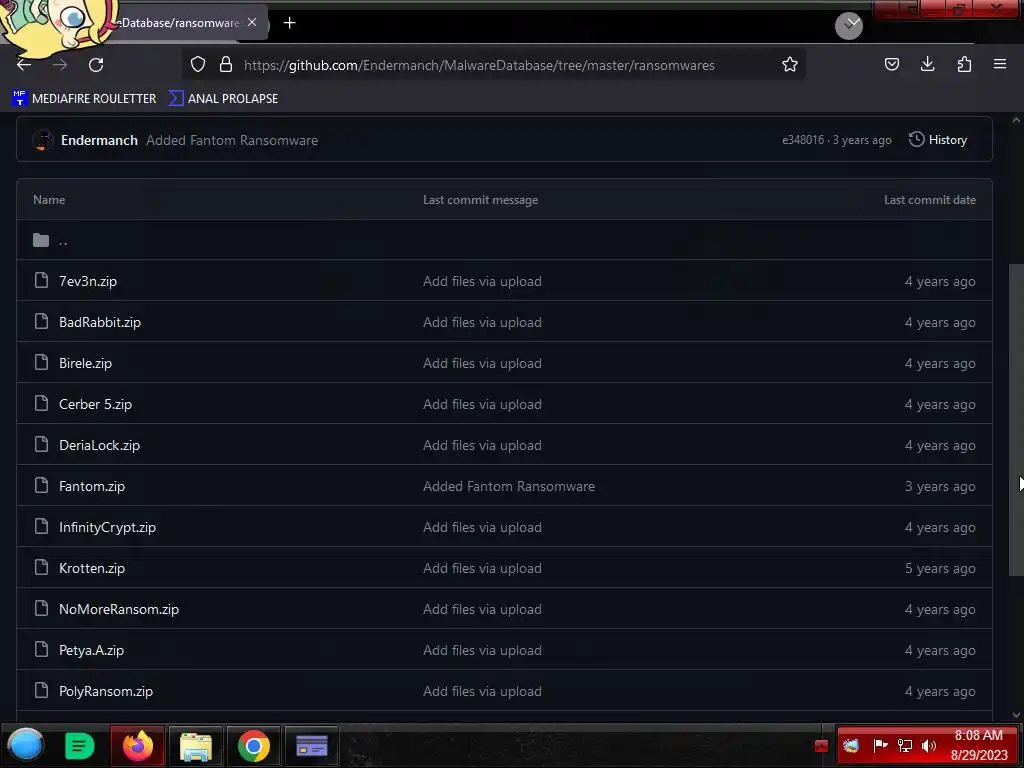Go back using the browser back arrow
1024x768 pixels.
click(24, 65)
